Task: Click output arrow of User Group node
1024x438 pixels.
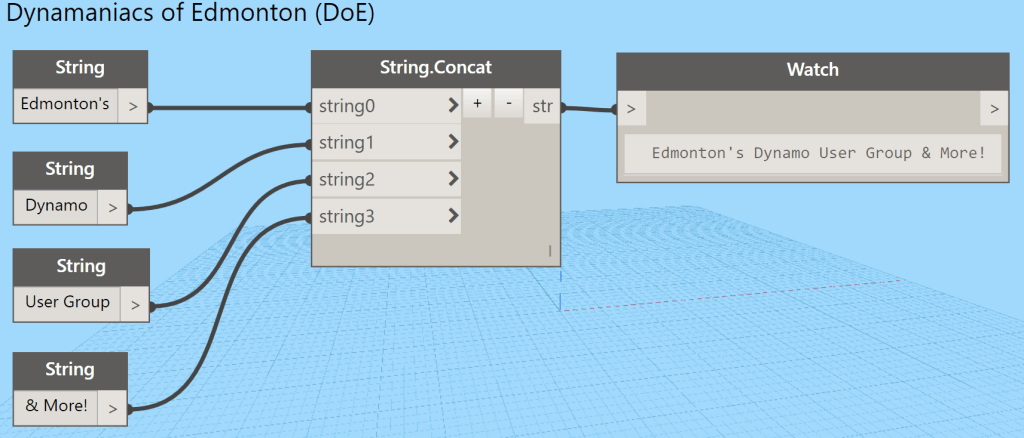Action: click(134, 304)
